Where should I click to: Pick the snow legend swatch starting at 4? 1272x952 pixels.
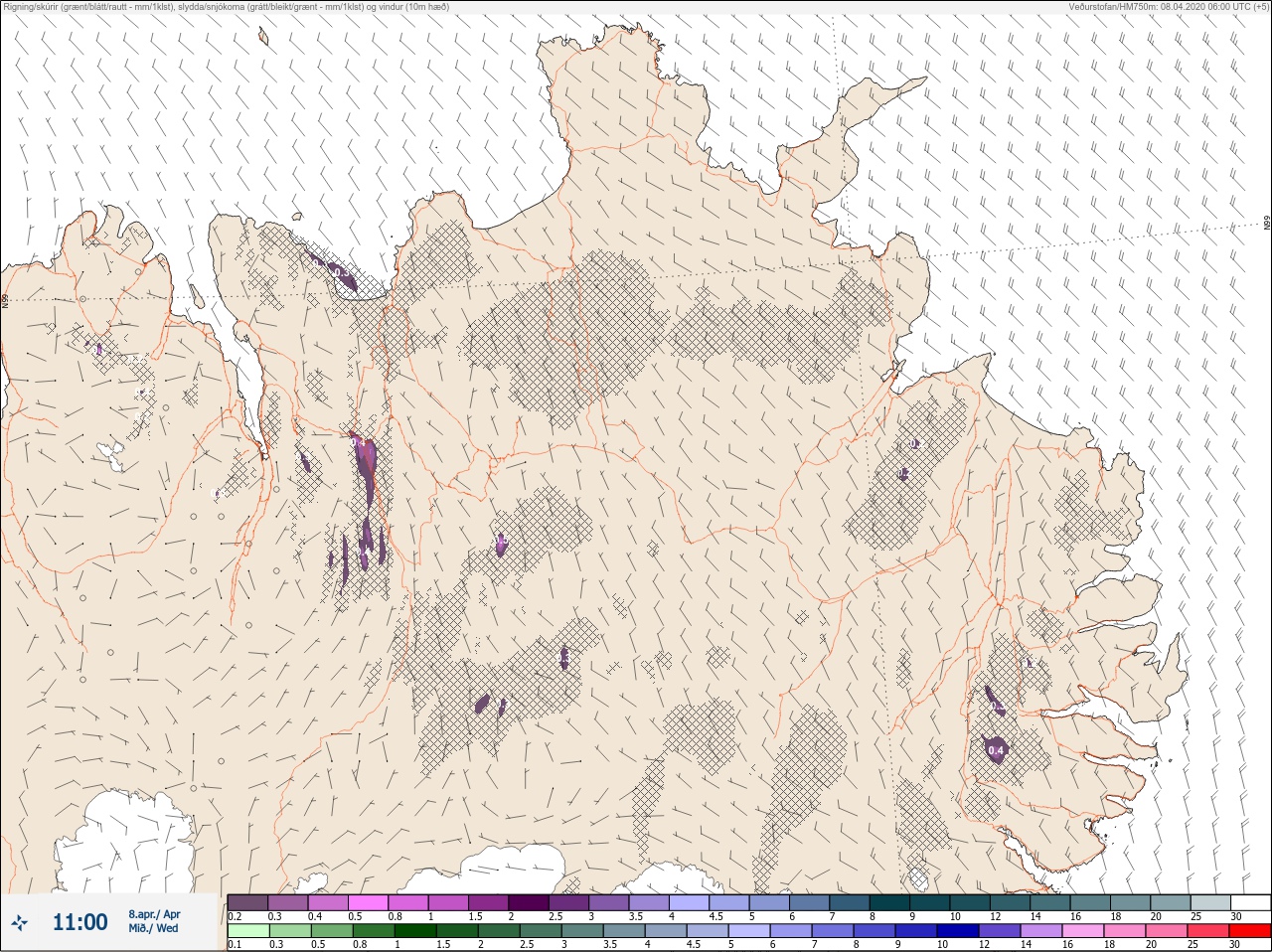689,902
